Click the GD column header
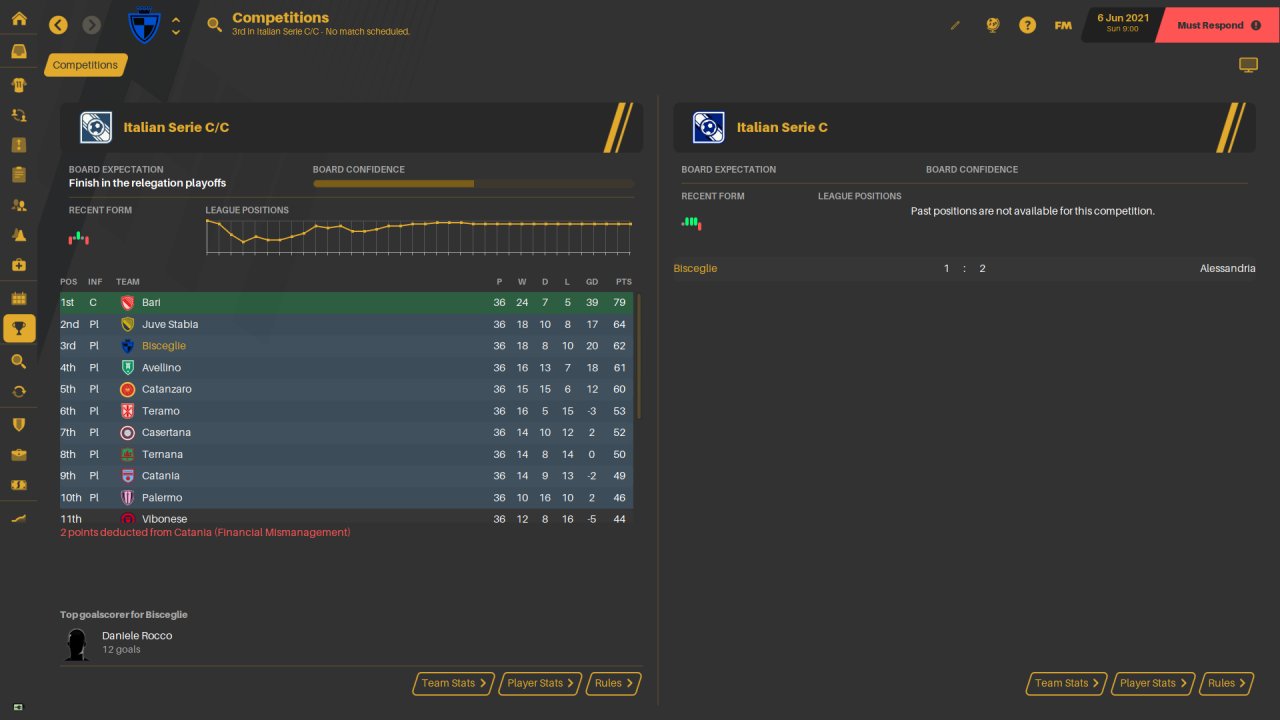1280x720 pixels. tap(592, 282)
